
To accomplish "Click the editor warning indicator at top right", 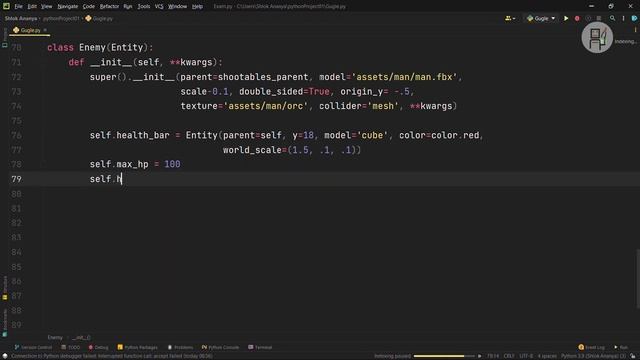I will 635,30.
